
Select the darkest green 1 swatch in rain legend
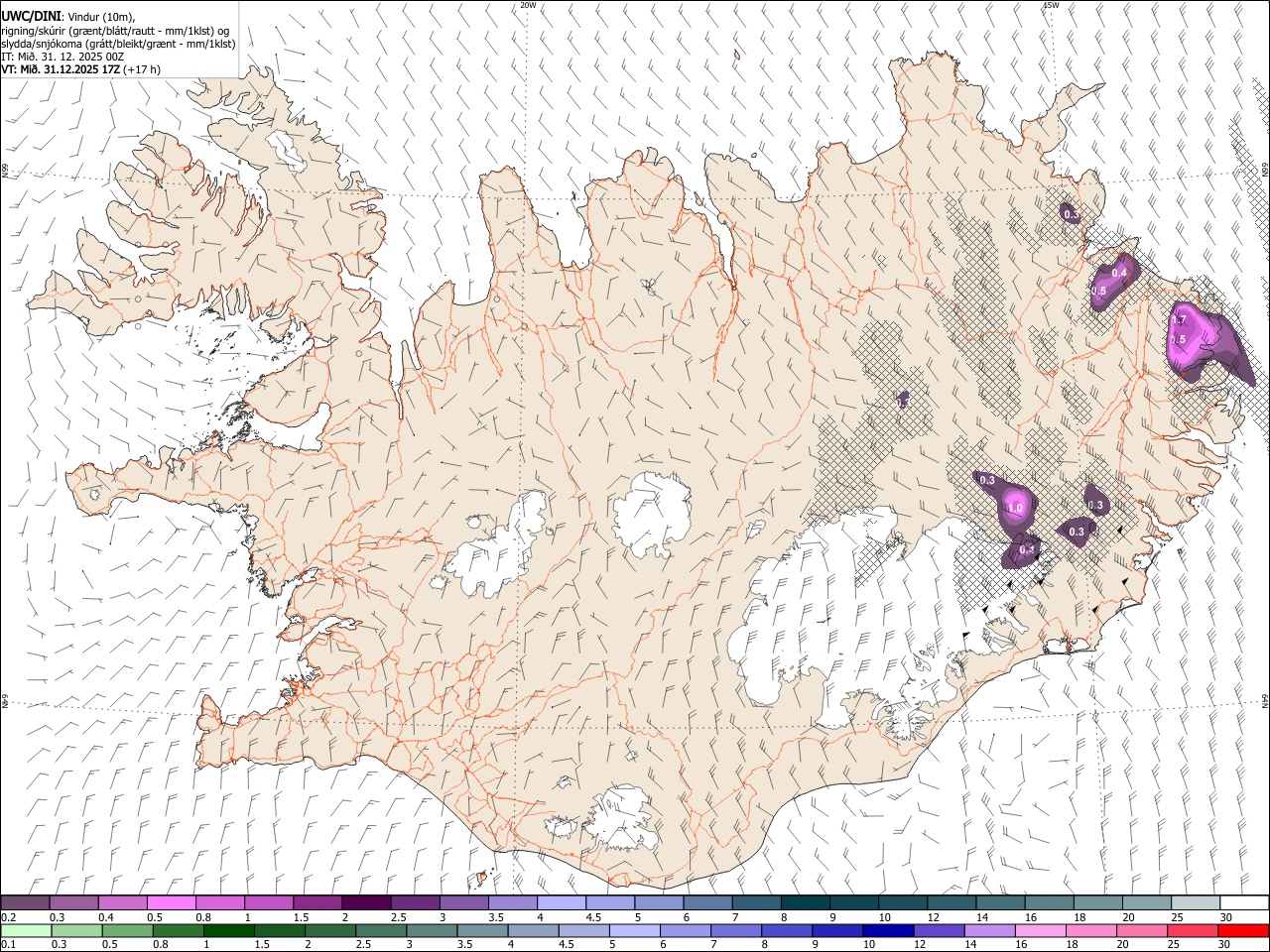pos(229,930)
